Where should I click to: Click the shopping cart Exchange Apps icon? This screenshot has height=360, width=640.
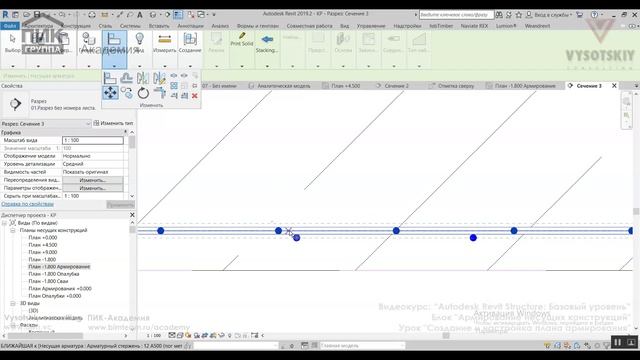tap(580, 15)
